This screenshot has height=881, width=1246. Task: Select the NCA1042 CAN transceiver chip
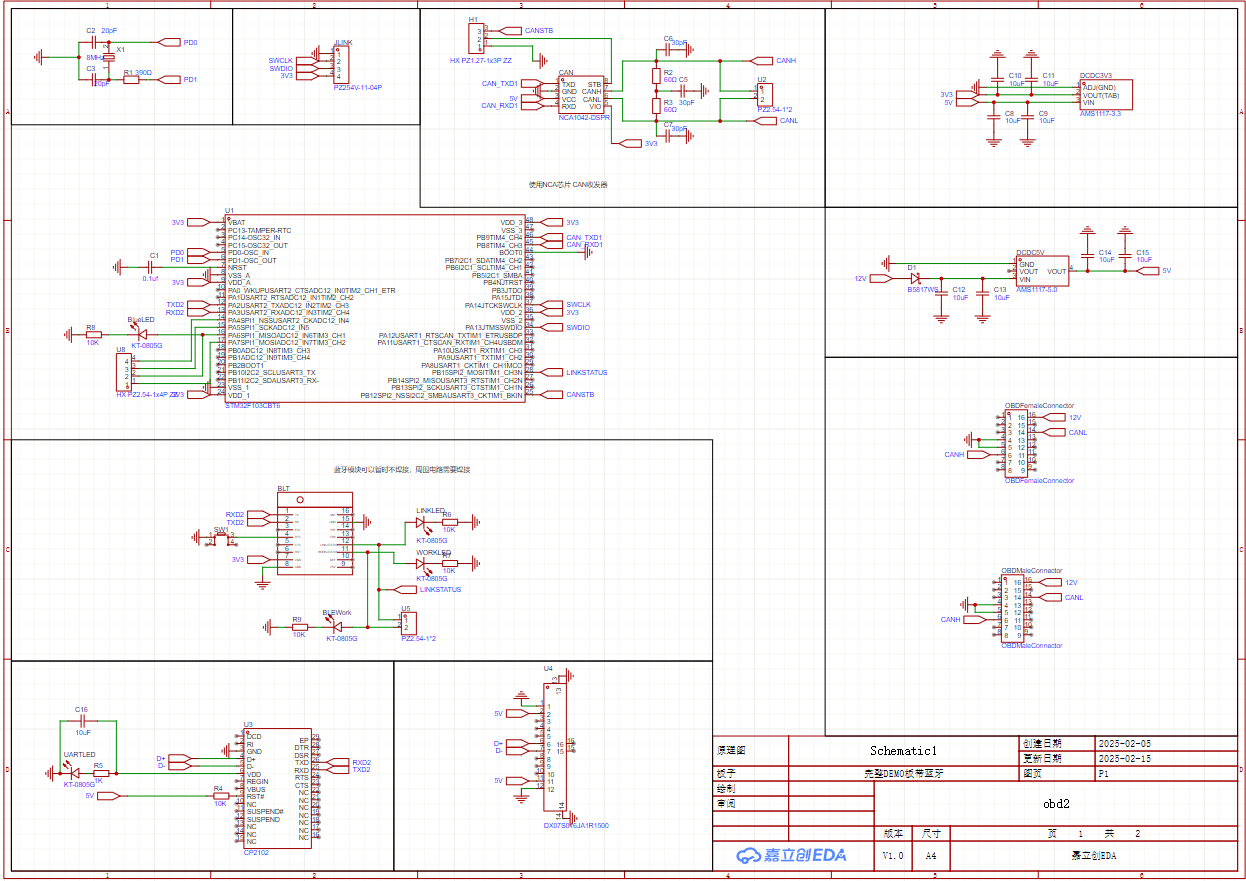[581, 95]
